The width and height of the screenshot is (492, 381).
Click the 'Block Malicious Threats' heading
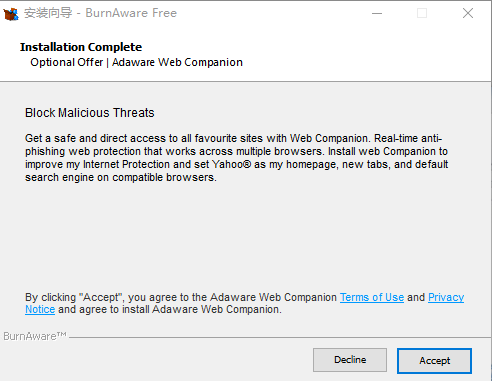90,113
